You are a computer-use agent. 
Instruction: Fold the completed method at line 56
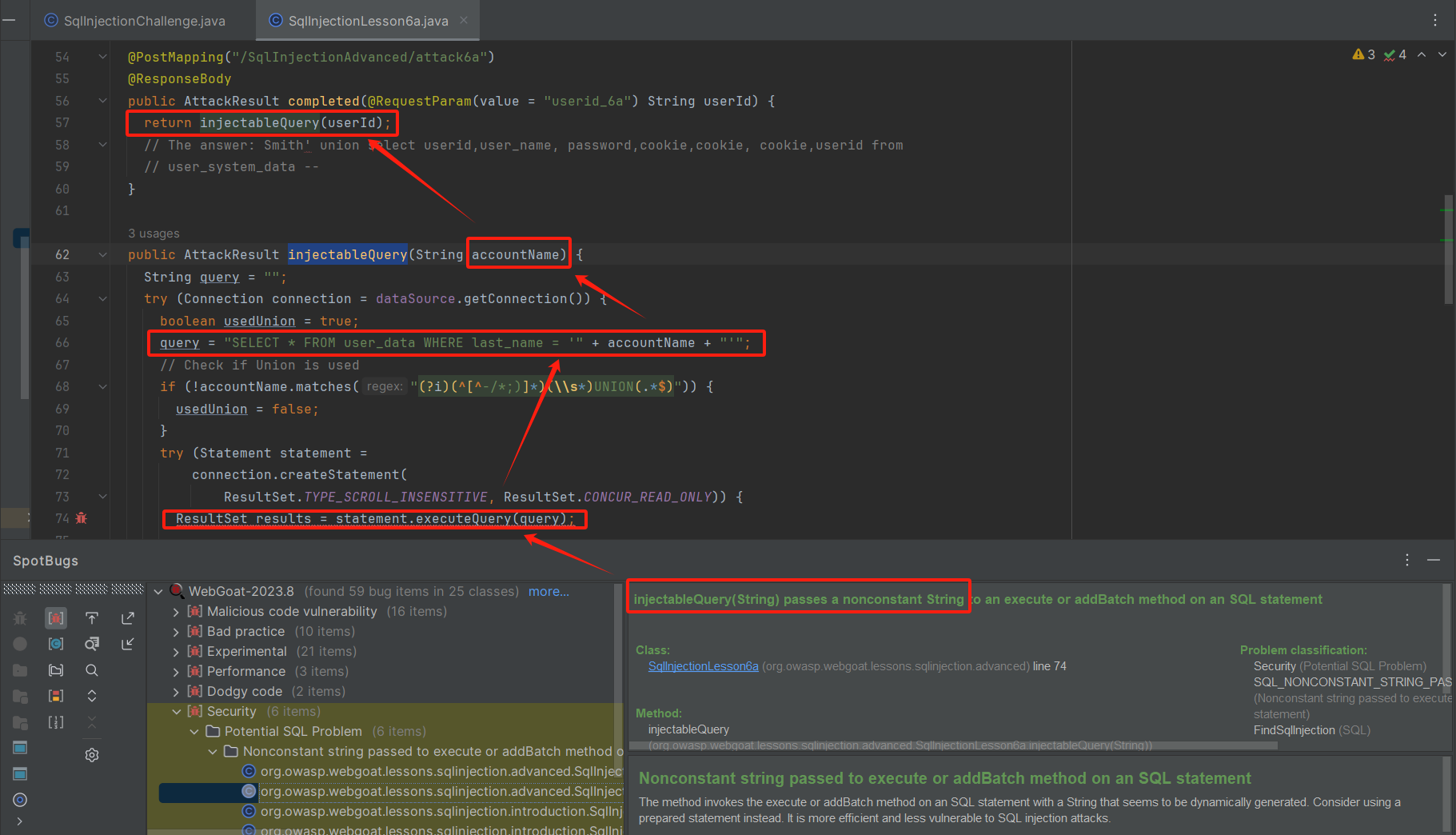(x=102, y=101)
